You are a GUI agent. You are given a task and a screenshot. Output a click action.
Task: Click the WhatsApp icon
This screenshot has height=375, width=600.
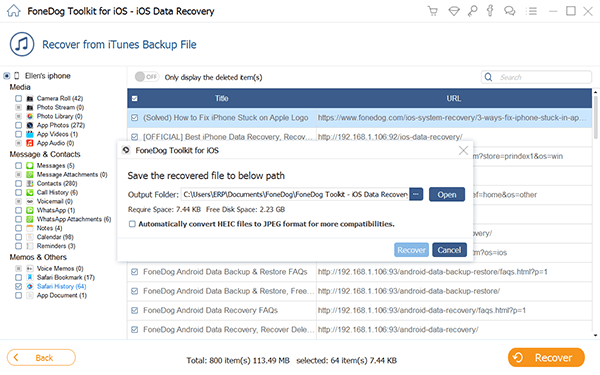tap(30, 210)
